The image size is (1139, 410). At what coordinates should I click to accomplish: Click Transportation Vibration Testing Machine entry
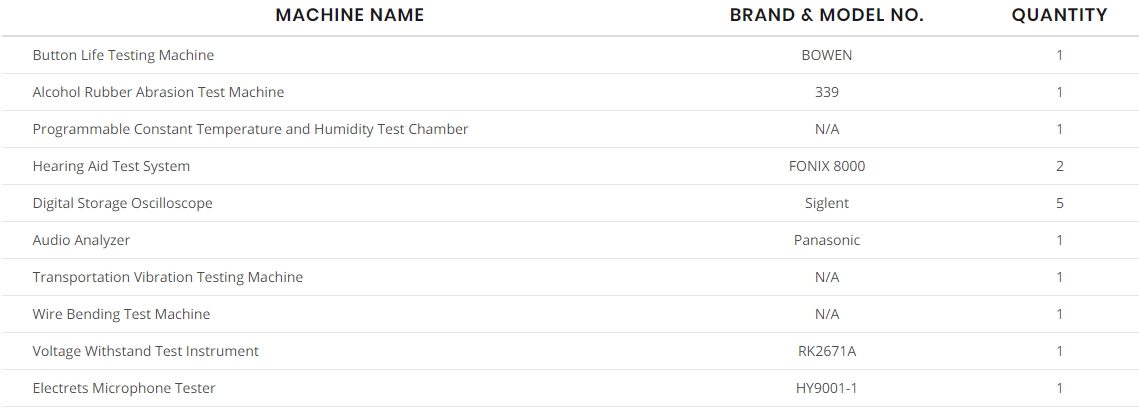click(168, 277)
